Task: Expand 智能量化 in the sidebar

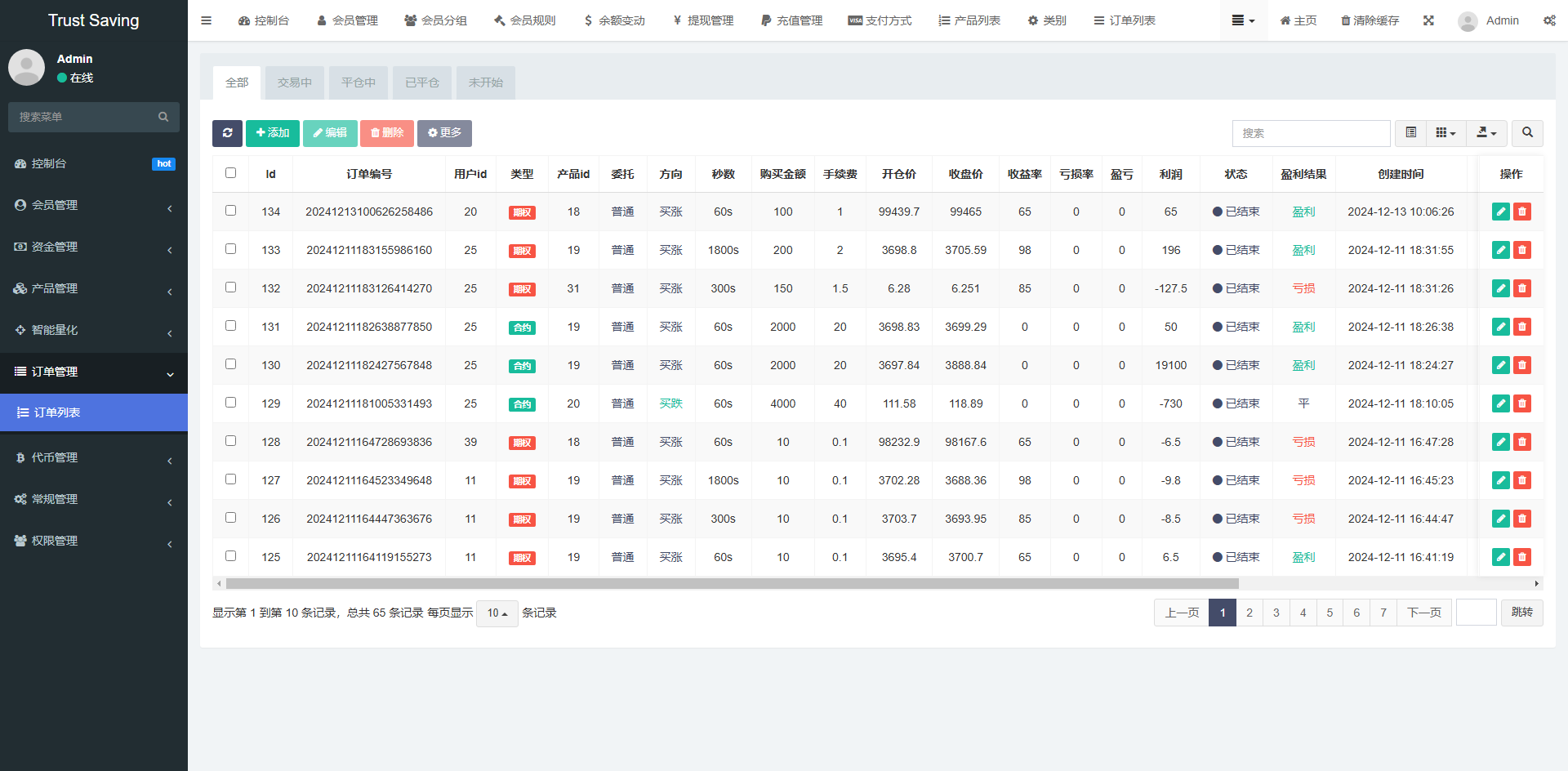Action: (x=94, y=330)
